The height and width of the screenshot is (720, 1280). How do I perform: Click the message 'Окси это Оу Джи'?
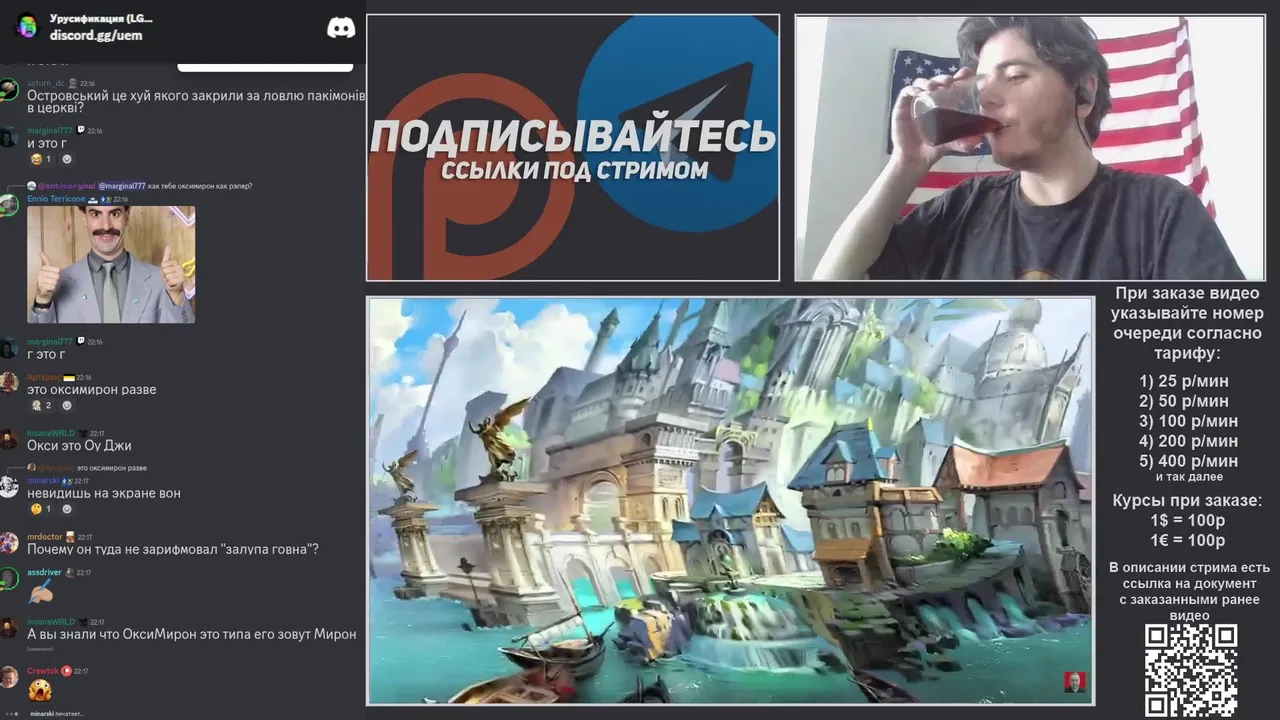[79, 446]
